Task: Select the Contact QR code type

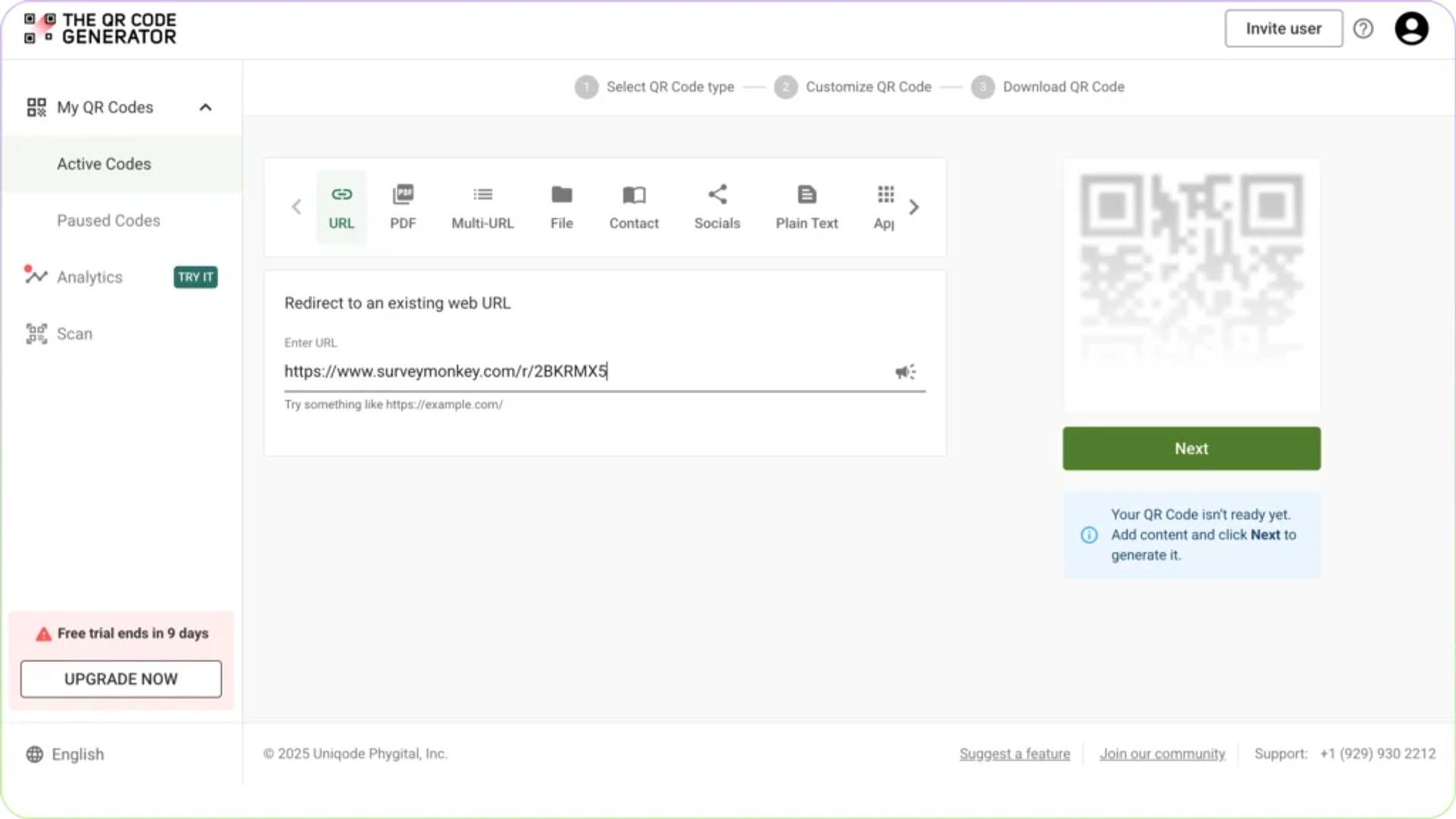Action: click(634, 207)
